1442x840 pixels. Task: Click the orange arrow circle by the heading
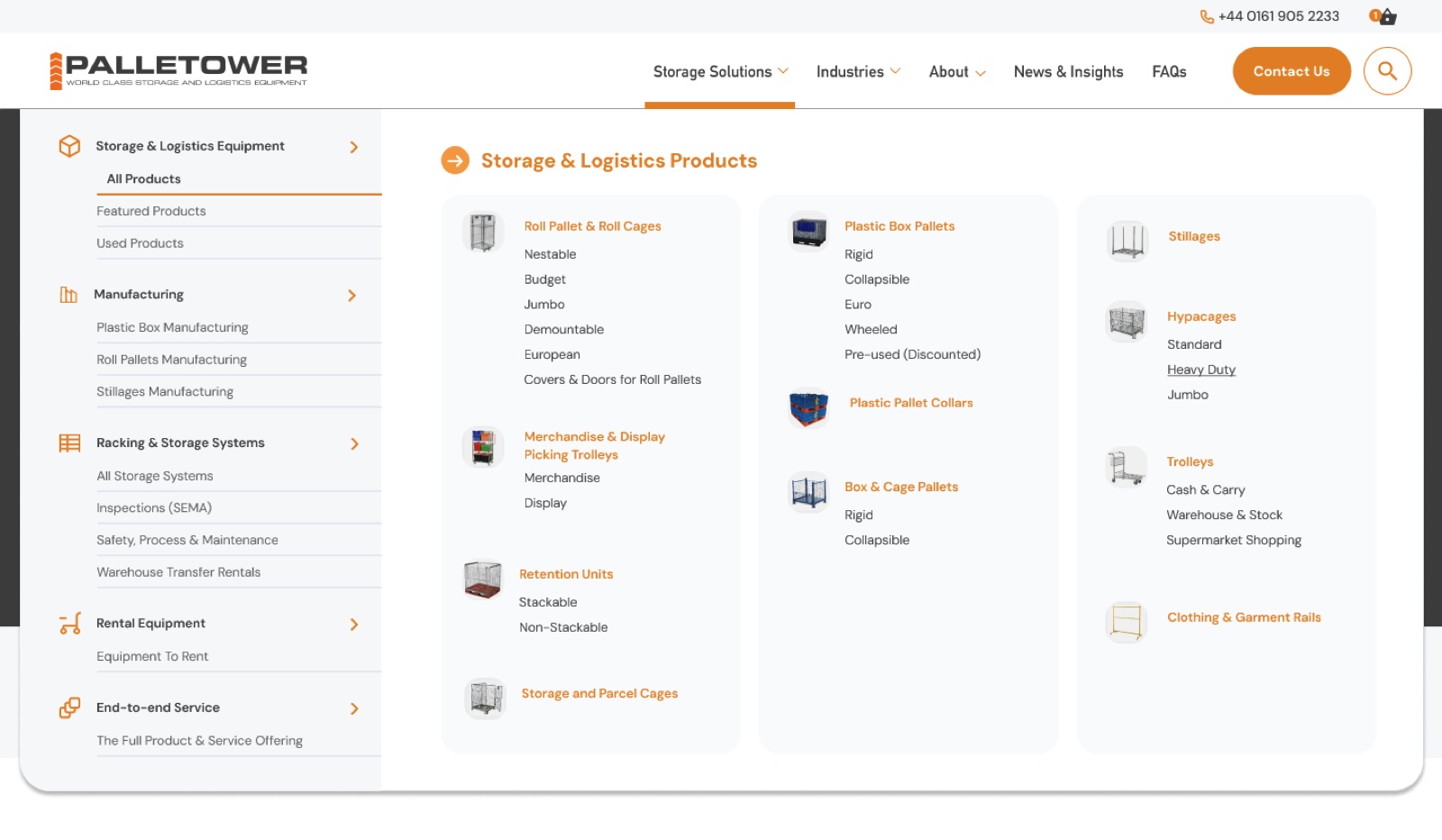coord(455,160)
